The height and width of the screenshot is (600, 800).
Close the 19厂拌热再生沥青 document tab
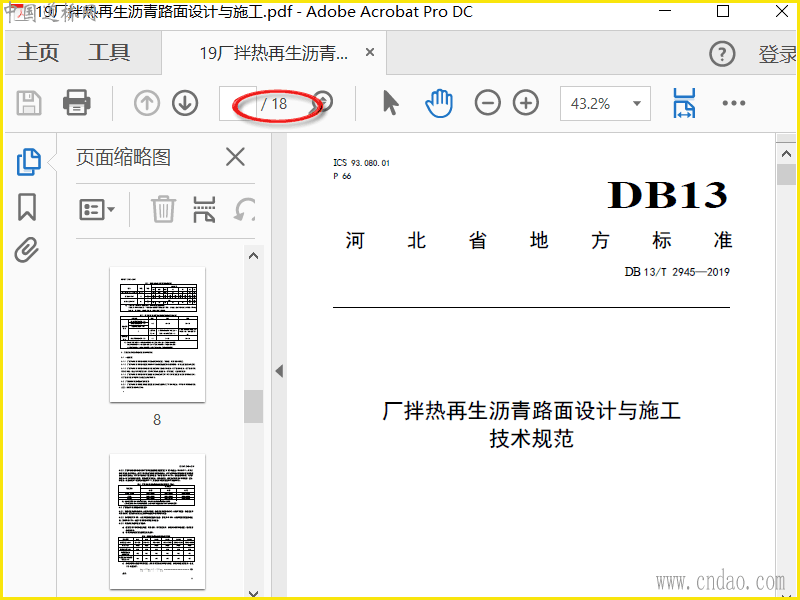point(370,52)
